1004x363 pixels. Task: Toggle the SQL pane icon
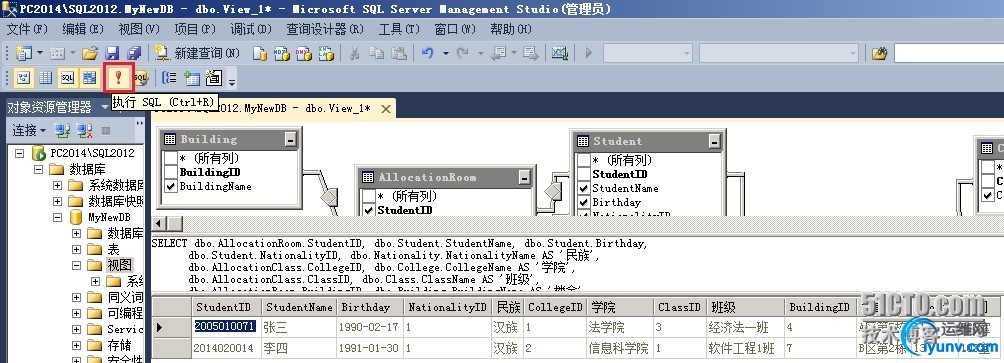(67, 78)
